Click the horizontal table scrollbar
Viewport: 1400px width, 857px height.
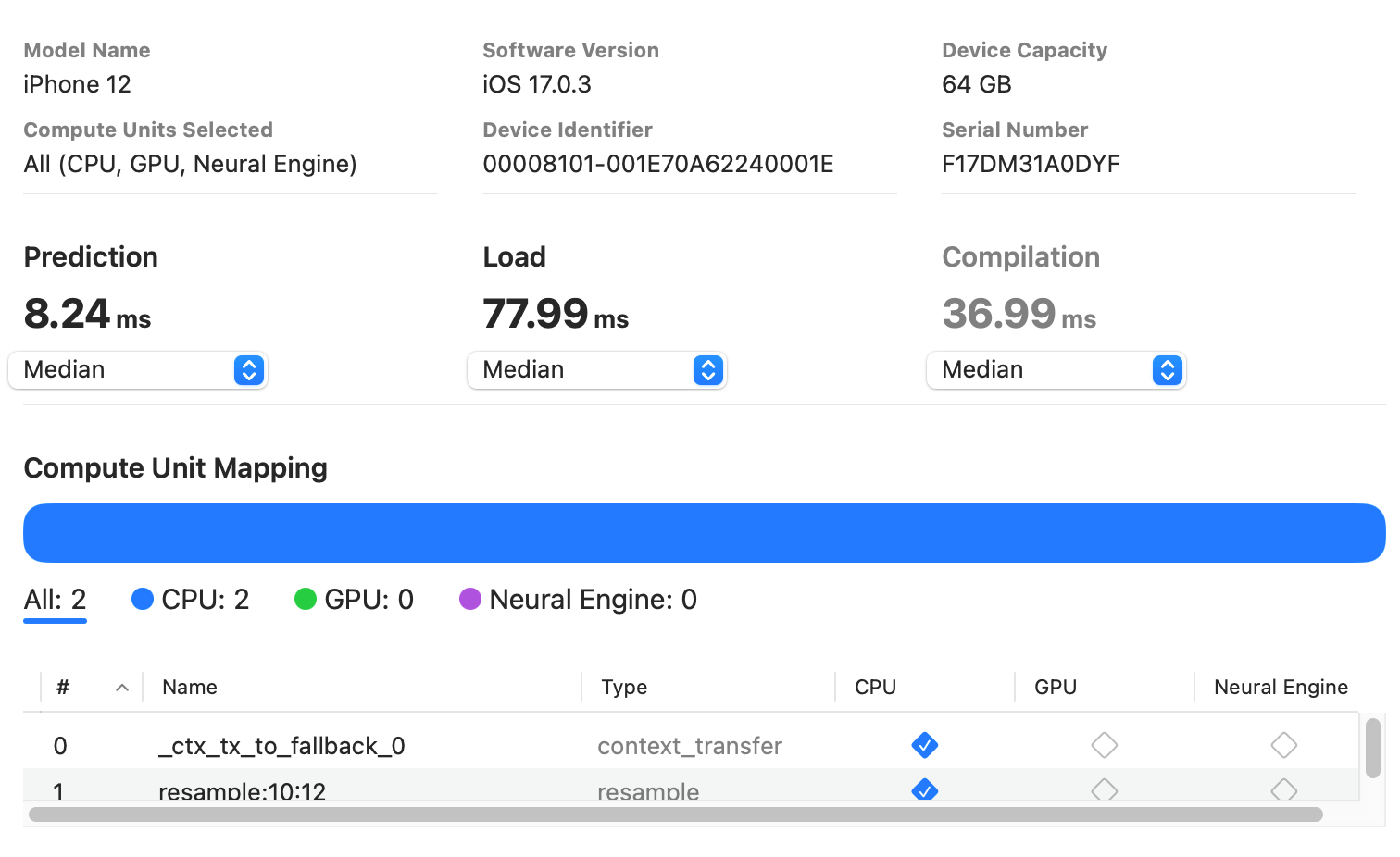pos(676,814)
